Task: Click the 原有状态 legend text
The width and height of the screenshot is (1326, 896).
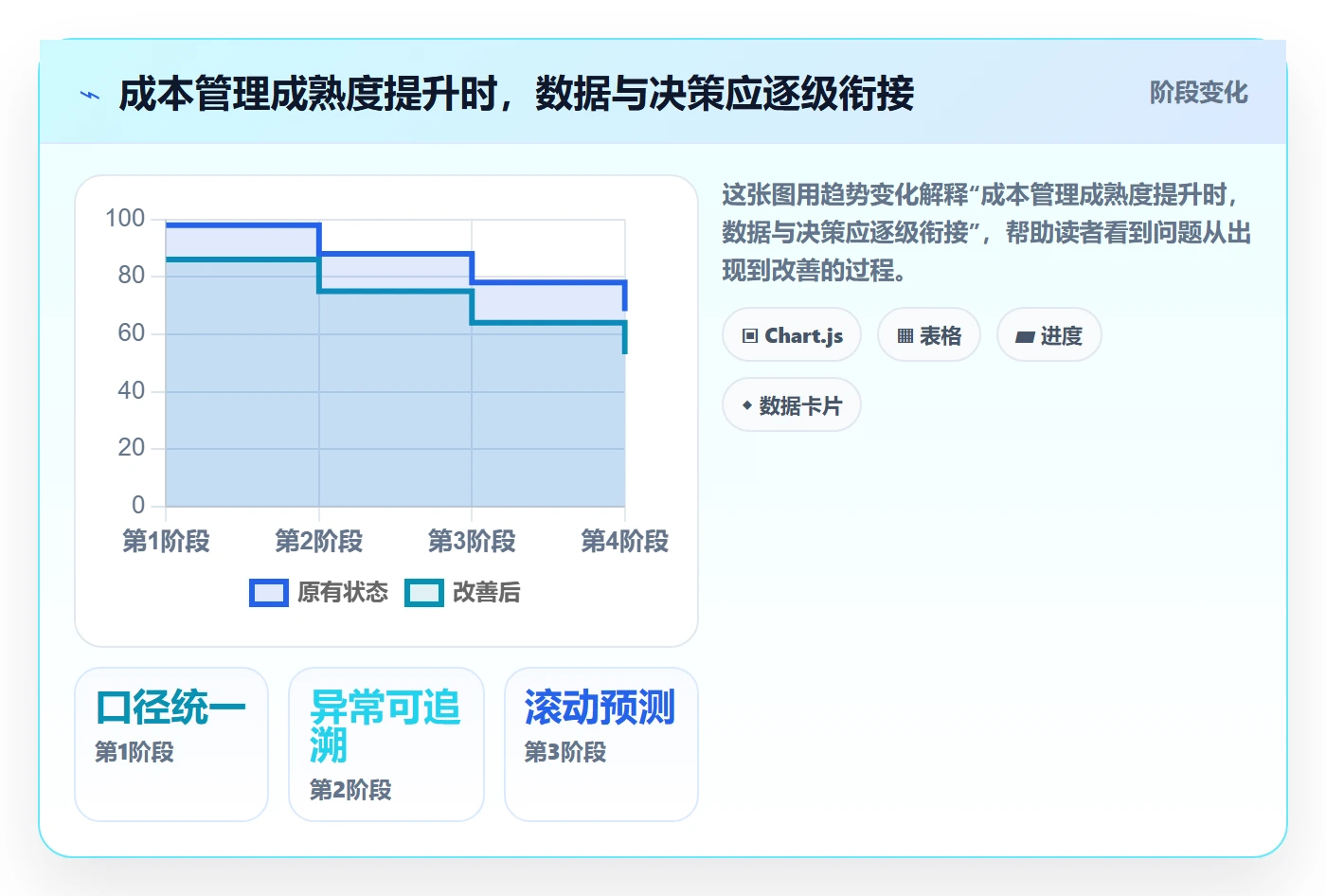Action: [343, 593]
